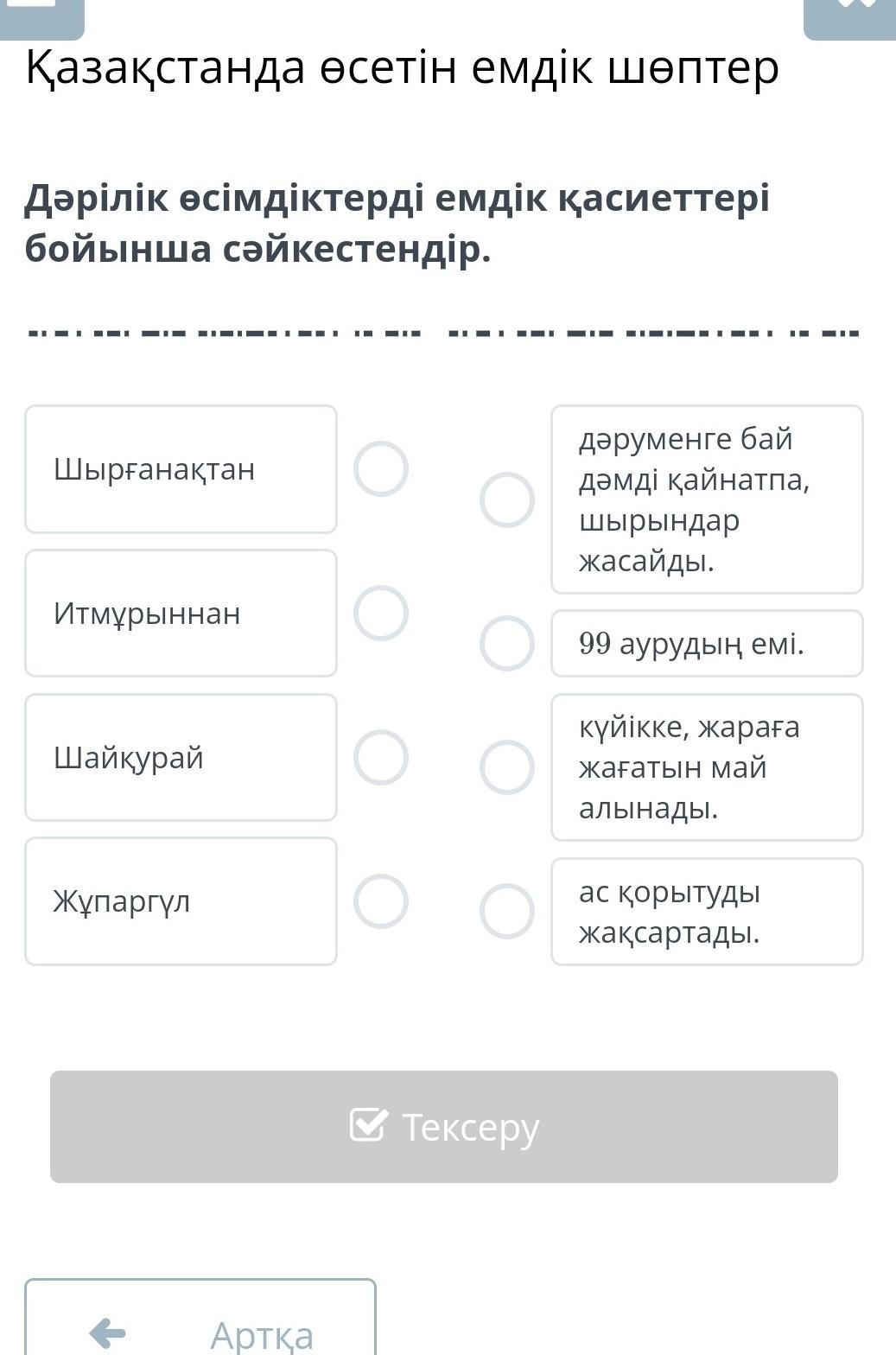The height and width of the screenshot is (1355, 896).
Task: Click the 99 аурудың емі answer card
Action: click(707, 644)
